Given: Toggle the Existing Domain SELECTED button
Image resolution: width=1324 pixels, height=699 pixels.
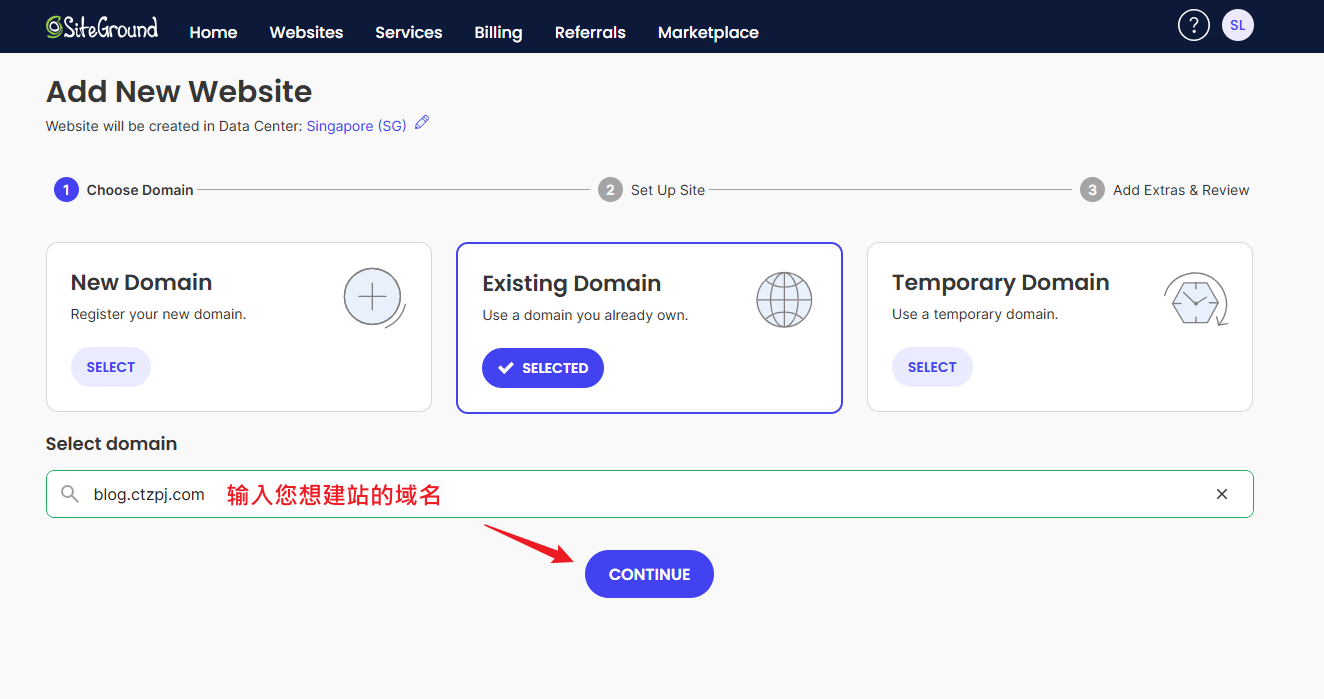Looking at the screenshot, I should pyautogui.click(x=542, y=368).
